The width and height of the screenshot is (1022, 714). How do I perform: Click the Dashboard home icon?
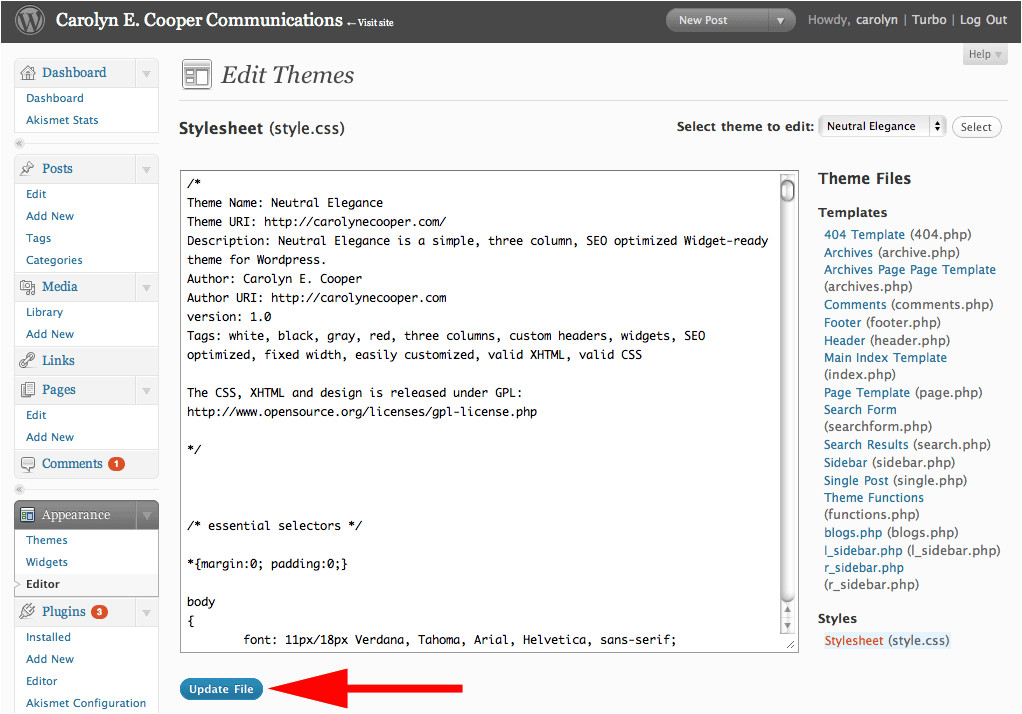pyautogui.click(x=28, y=72)
